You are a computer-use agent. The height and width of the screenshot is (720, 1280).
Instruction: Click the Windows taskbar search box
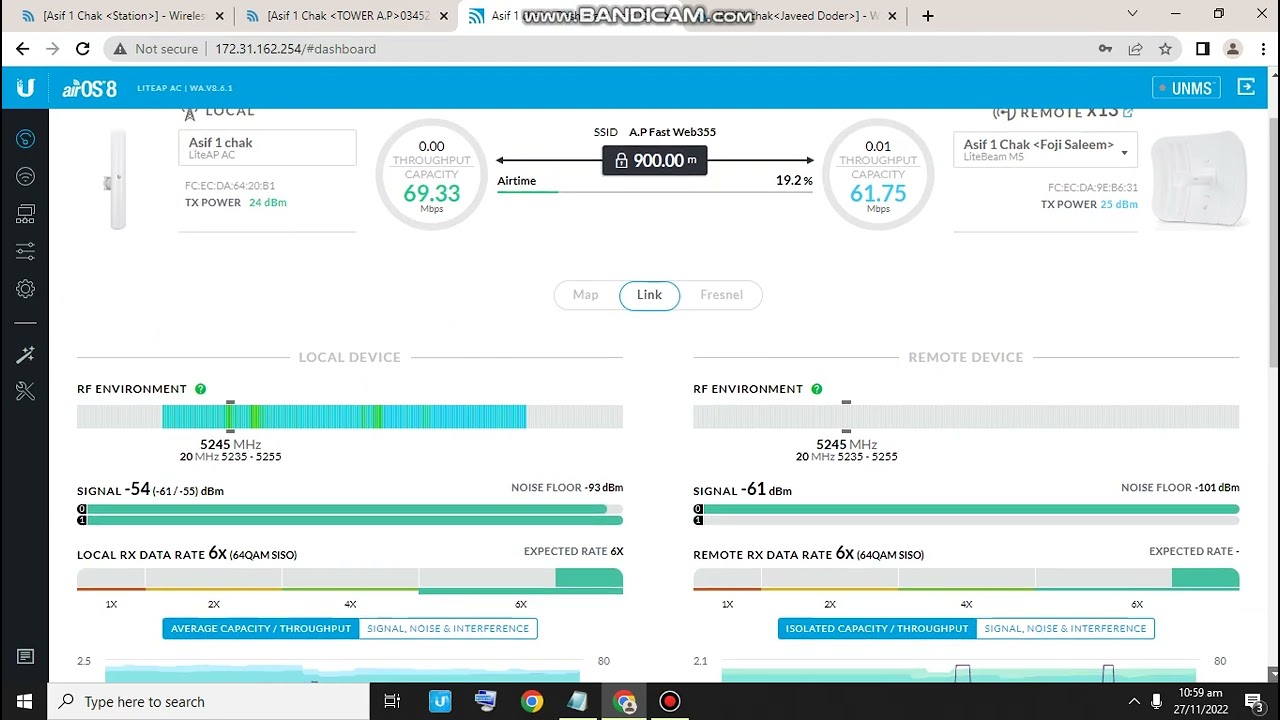pyautogui.click(x=209, y=702)
